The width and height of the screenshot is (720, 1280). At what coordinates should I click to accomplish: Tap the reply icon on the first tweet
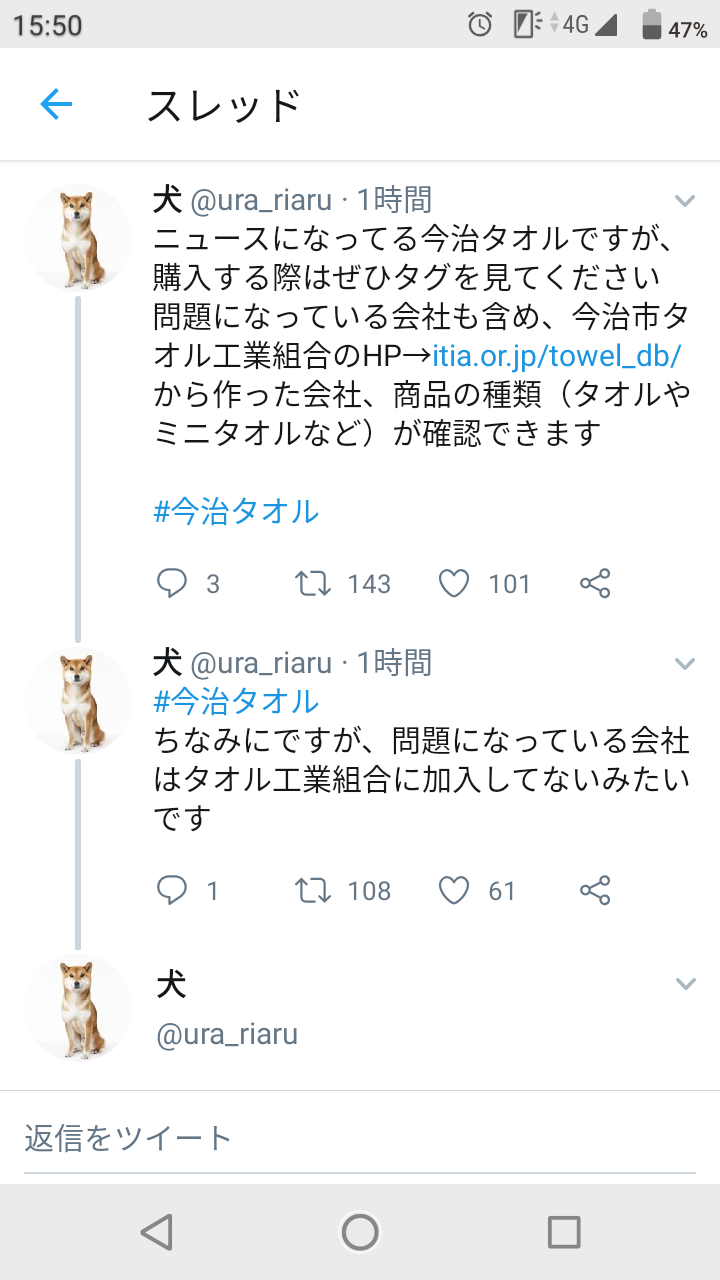click(x=172, y=583)
